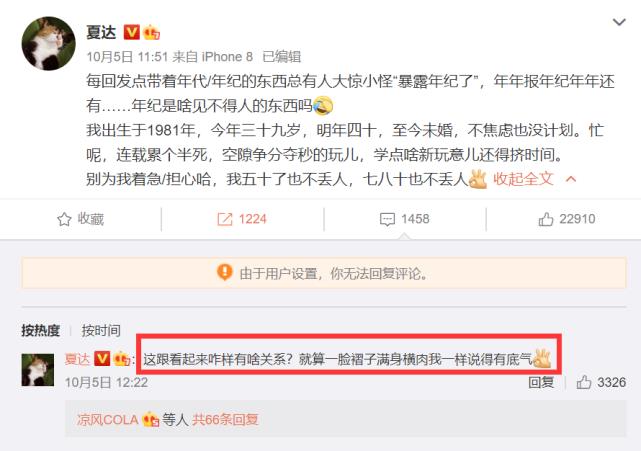Click the commenter's small cat avatar
Image resolution: width=641 pixels, height=451 pixels.
coord(38,370)
